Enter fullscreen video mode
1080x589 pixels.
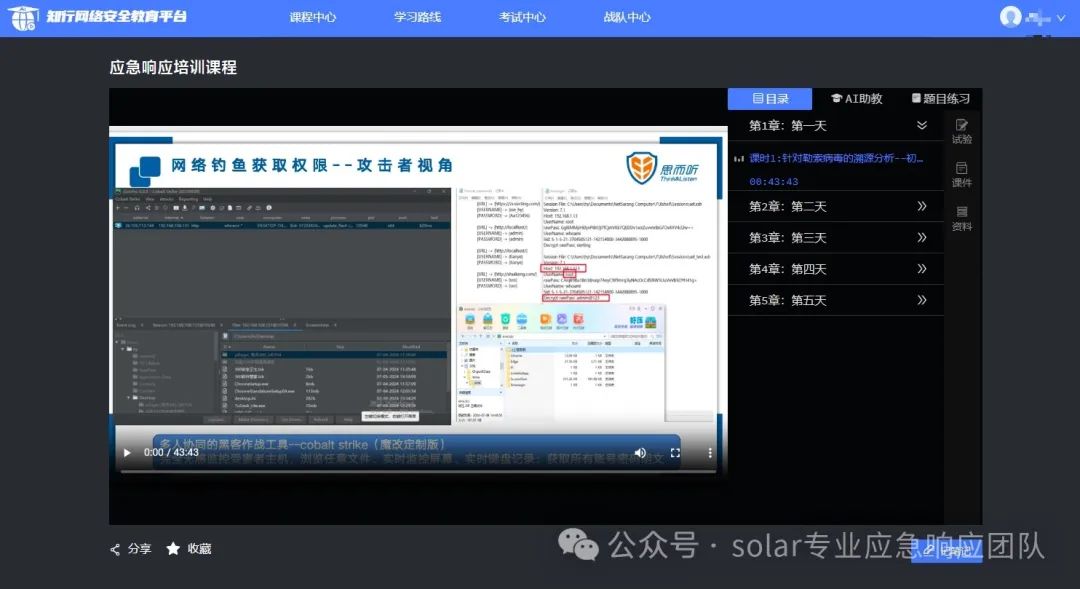pyautogui.click(x=675, y=453)
